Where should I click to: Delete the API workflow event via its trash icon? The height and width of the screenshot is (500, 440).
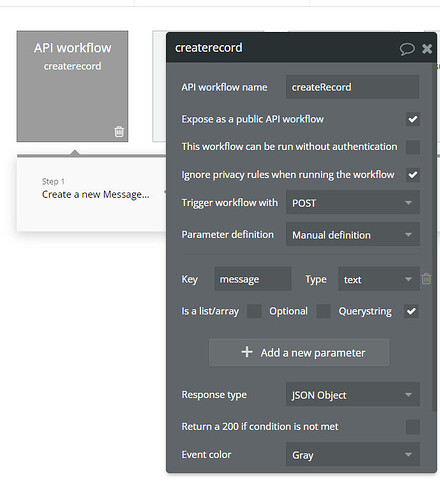[119, 131]
